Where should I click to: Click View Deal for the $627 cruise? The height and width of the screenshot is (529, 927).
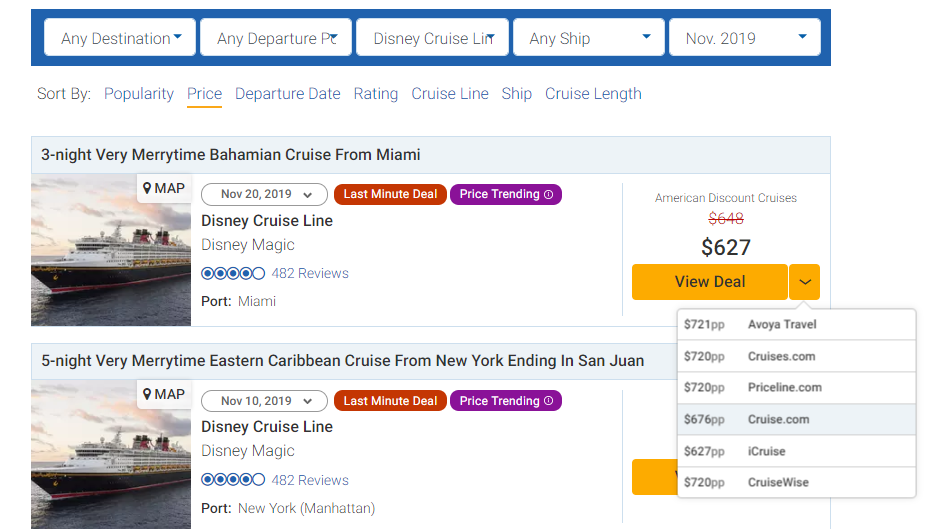click(x=709, y=282)
